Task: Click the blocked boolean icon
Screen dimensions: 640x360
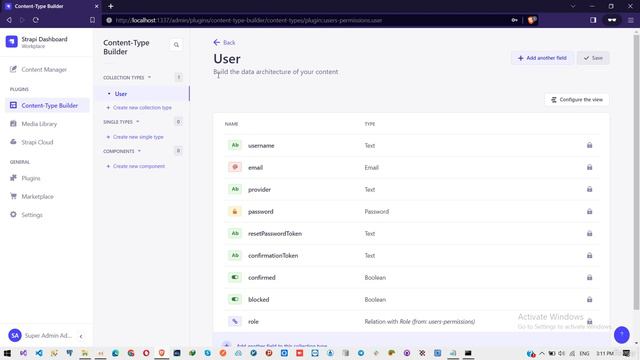Action: pos(235,299)
